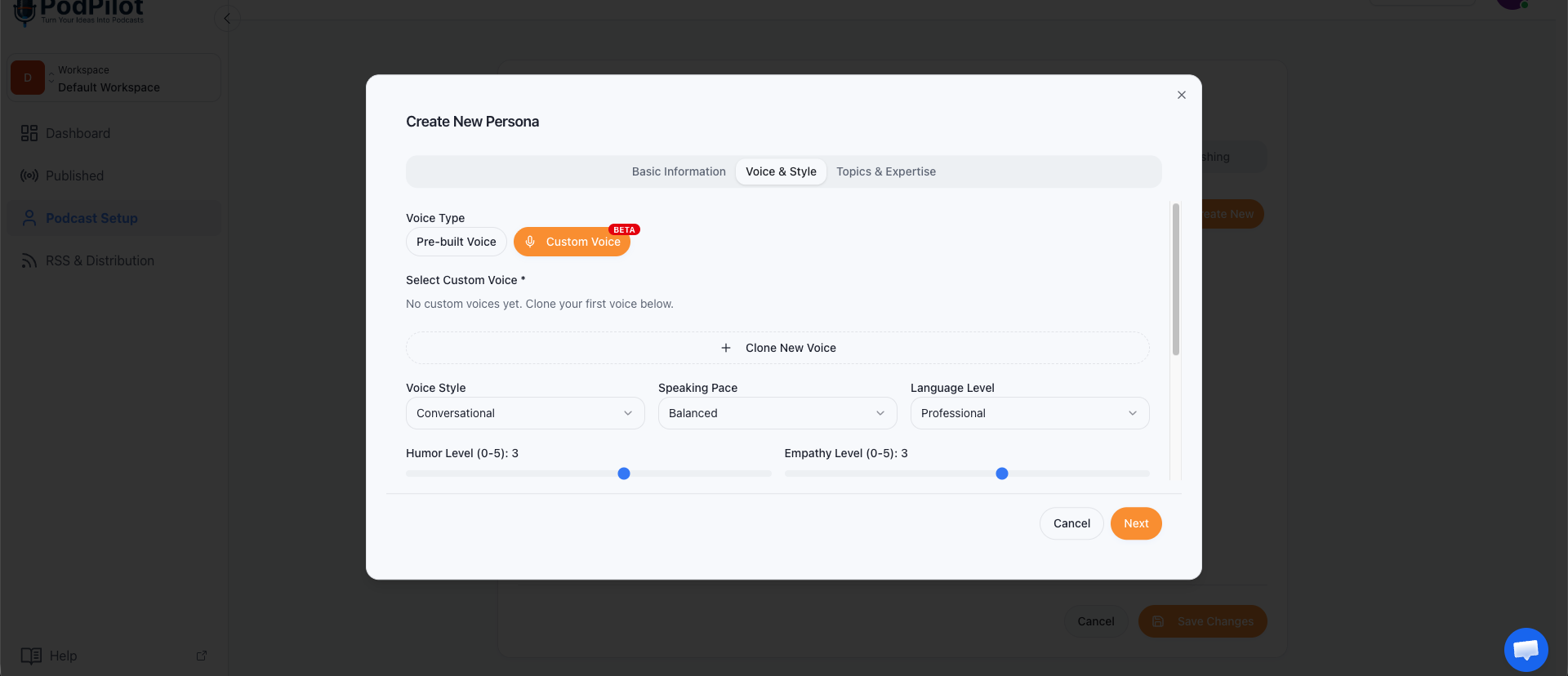Open Help external link icon
The height and width of the screenshot is (676, 1568).
click(x=202, y=656)
